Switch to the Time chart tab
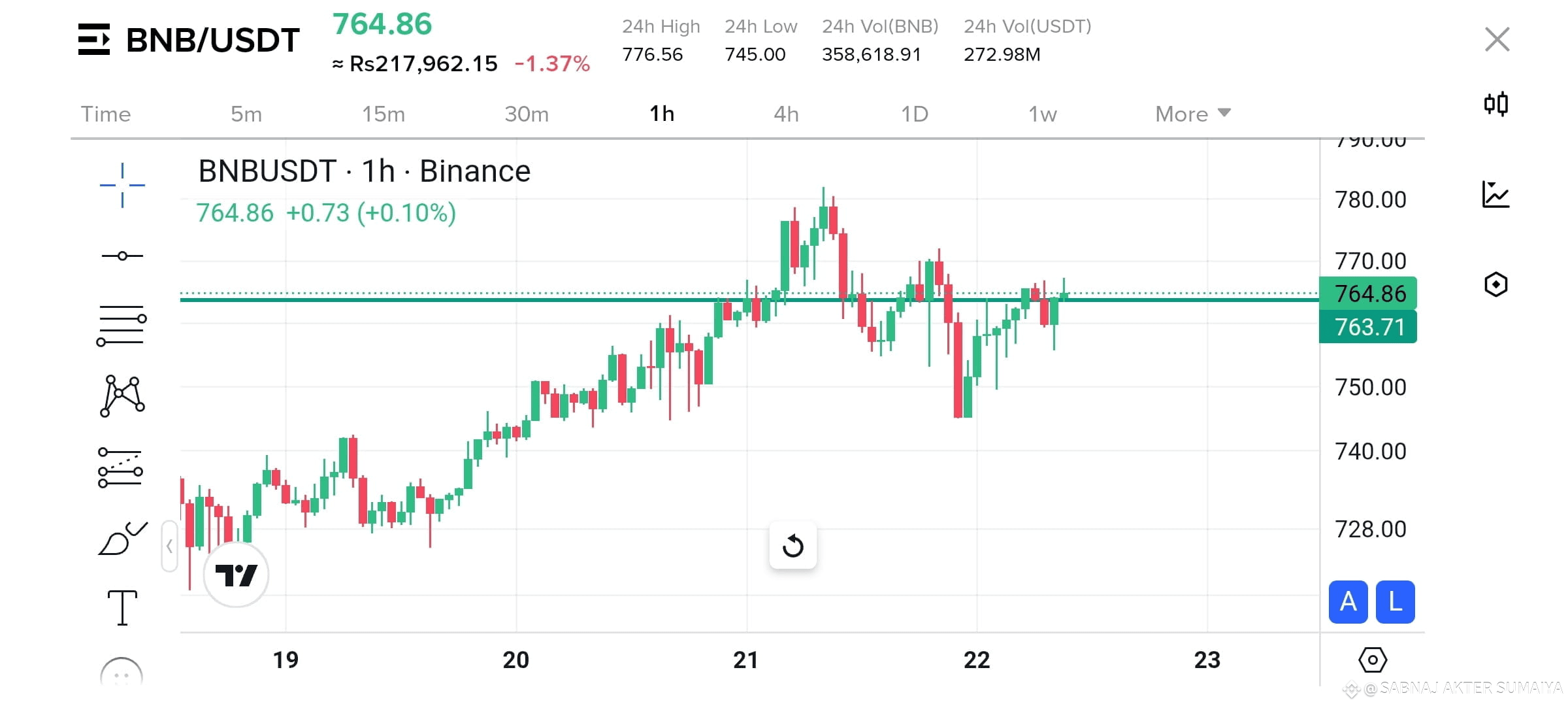1568x706 pixels. point(106,114)
